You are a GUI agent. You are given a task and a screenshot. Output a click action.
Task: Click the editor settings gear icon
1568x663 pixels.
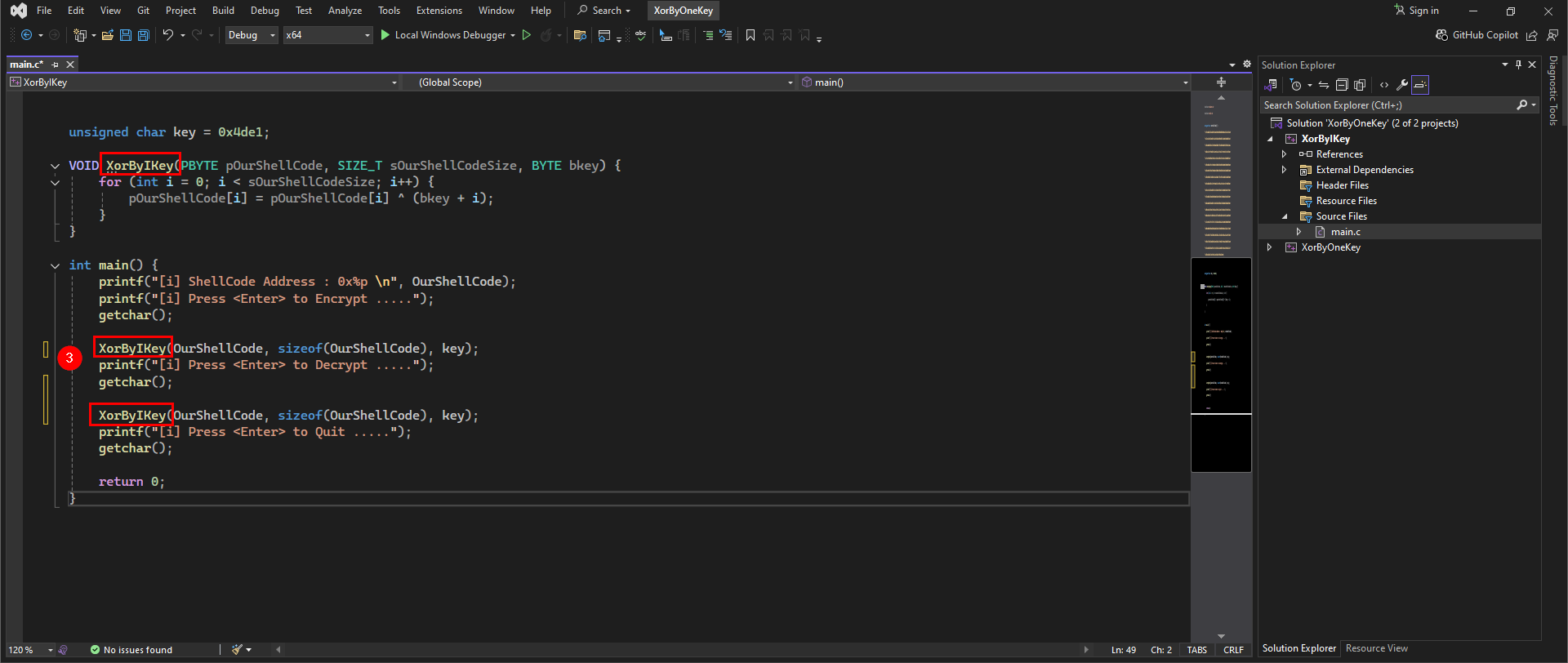[1247, 64]
